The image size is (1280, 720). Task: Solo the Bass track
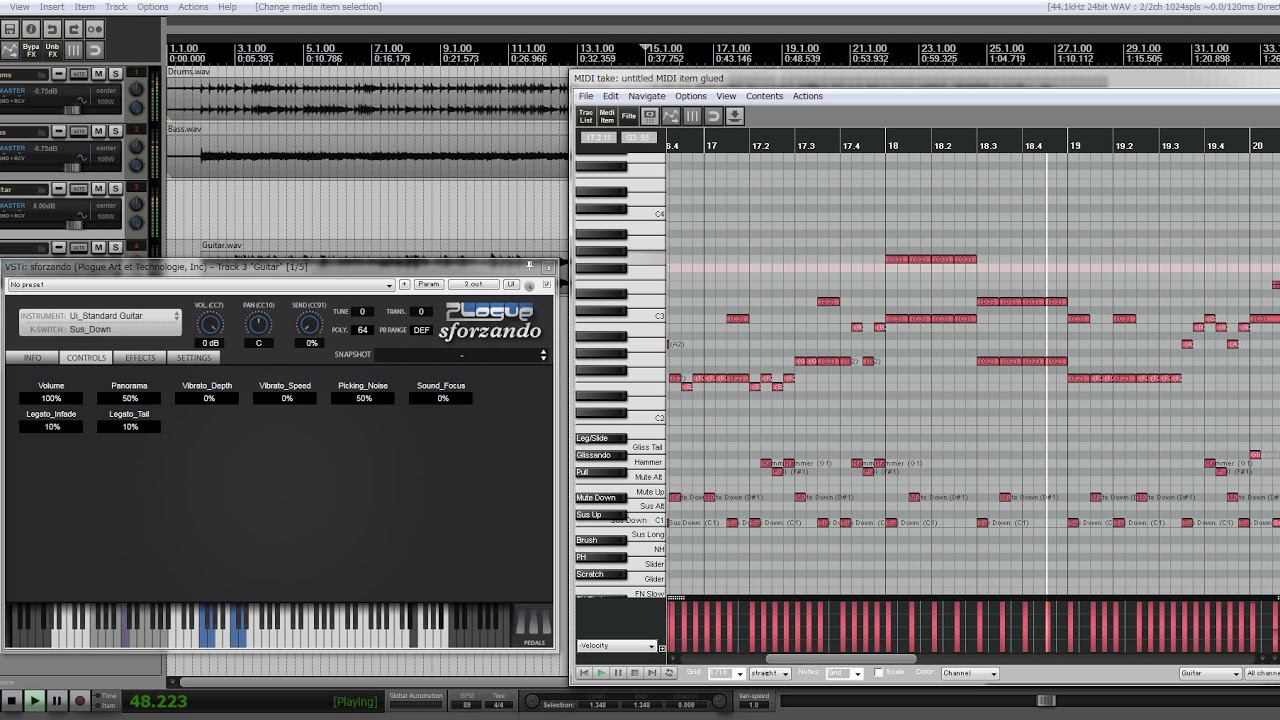[115, 132]
